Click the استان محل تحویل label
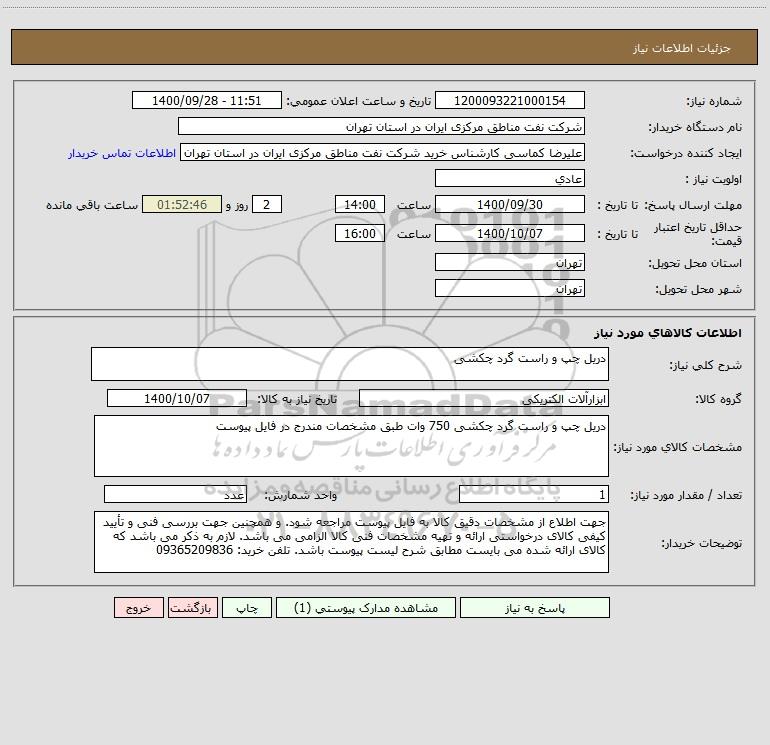The height and width of the screenshot is (745, 770). click(x=695, y=263)
